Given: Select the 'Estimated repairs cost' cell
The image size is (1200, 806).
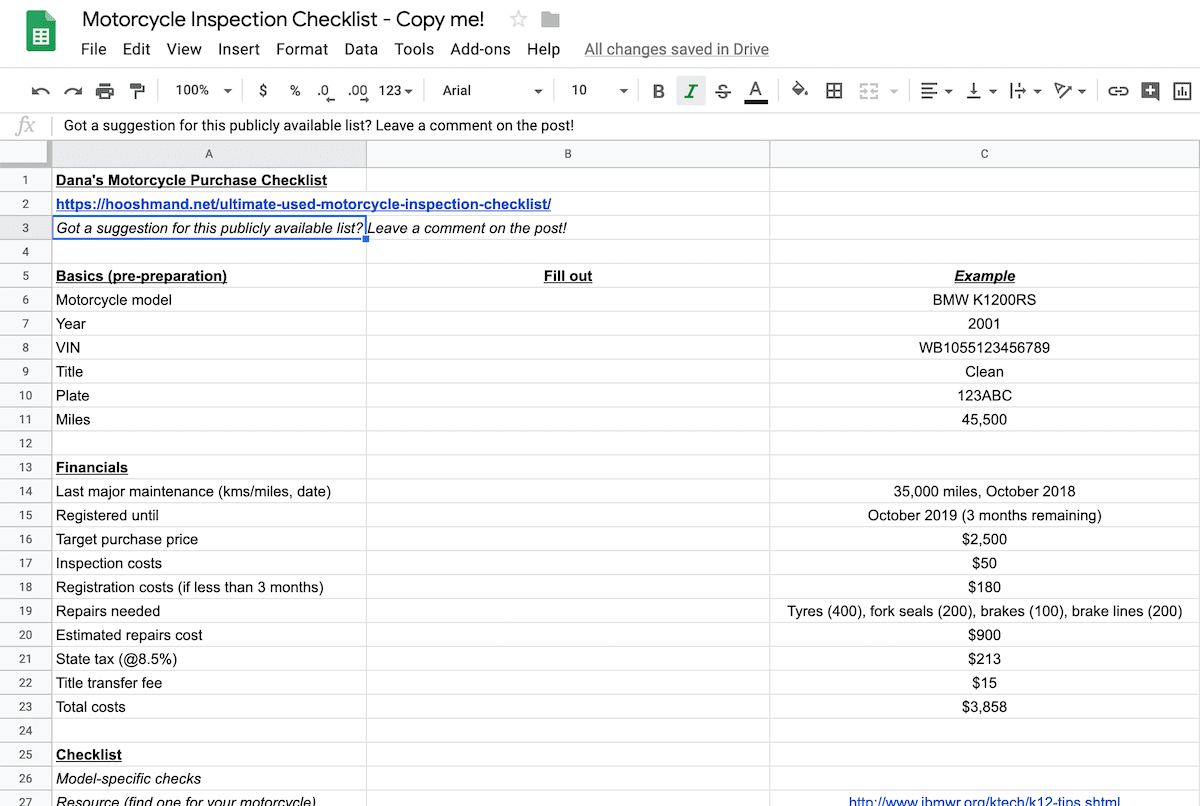Looking at the screenshot, I should 209,635.
